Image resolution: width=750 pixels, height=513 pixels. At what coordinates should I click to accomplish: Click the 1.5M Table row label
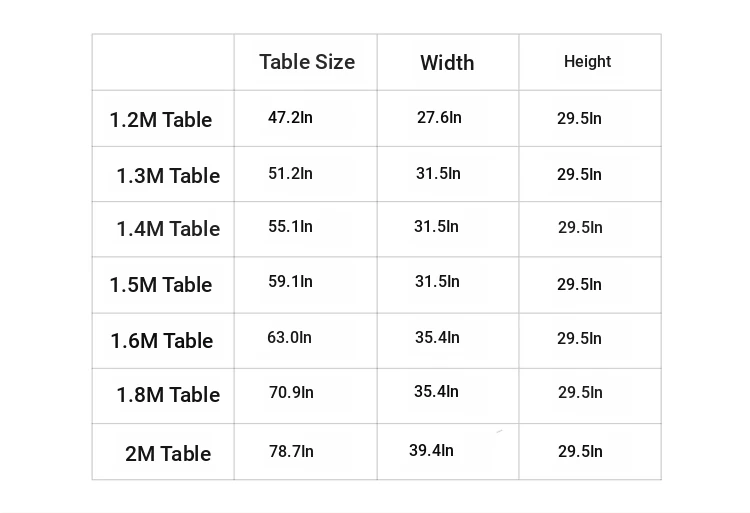tap(161, 285)
